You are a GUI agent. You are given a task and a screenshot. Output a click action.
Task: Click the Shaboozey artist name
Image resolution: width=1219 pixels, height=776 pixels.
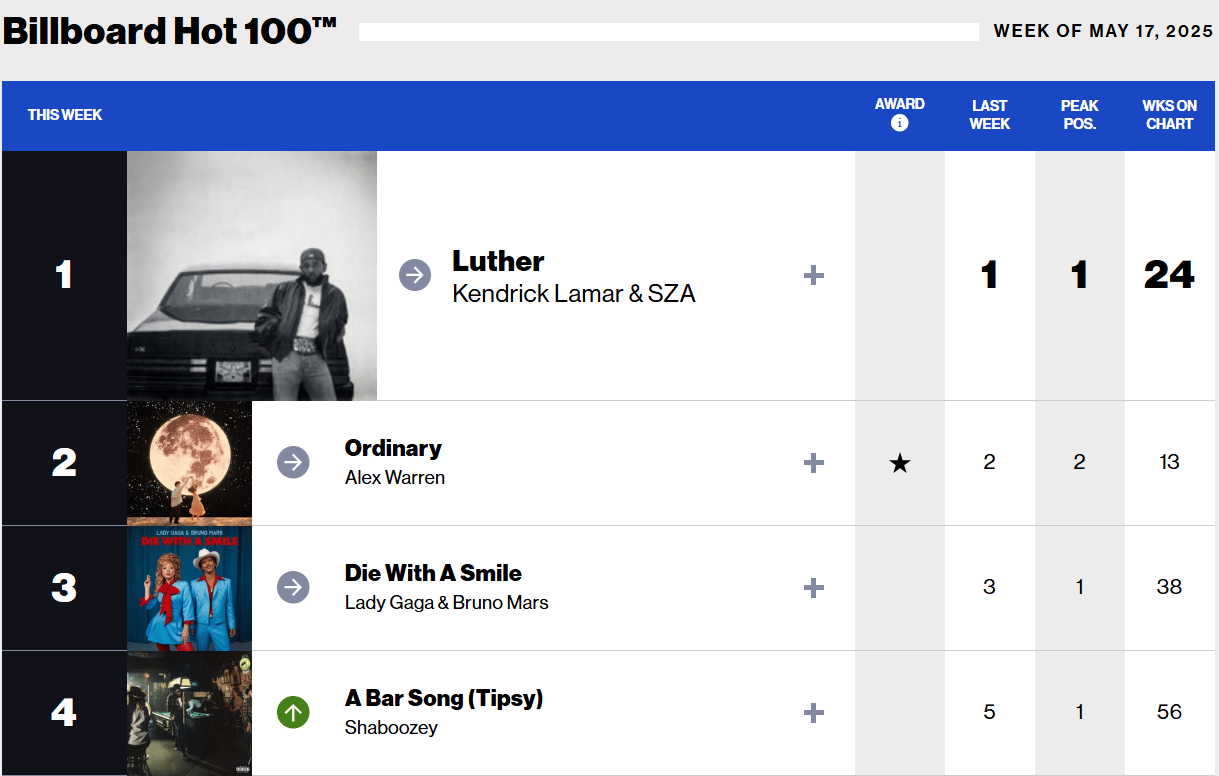[391, 728]
